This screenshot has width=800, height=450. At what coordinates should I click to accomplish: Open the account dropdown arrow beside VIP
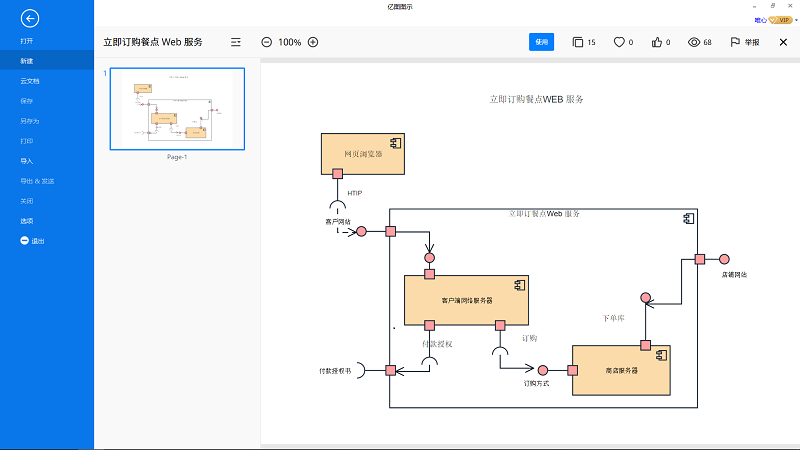796,20
